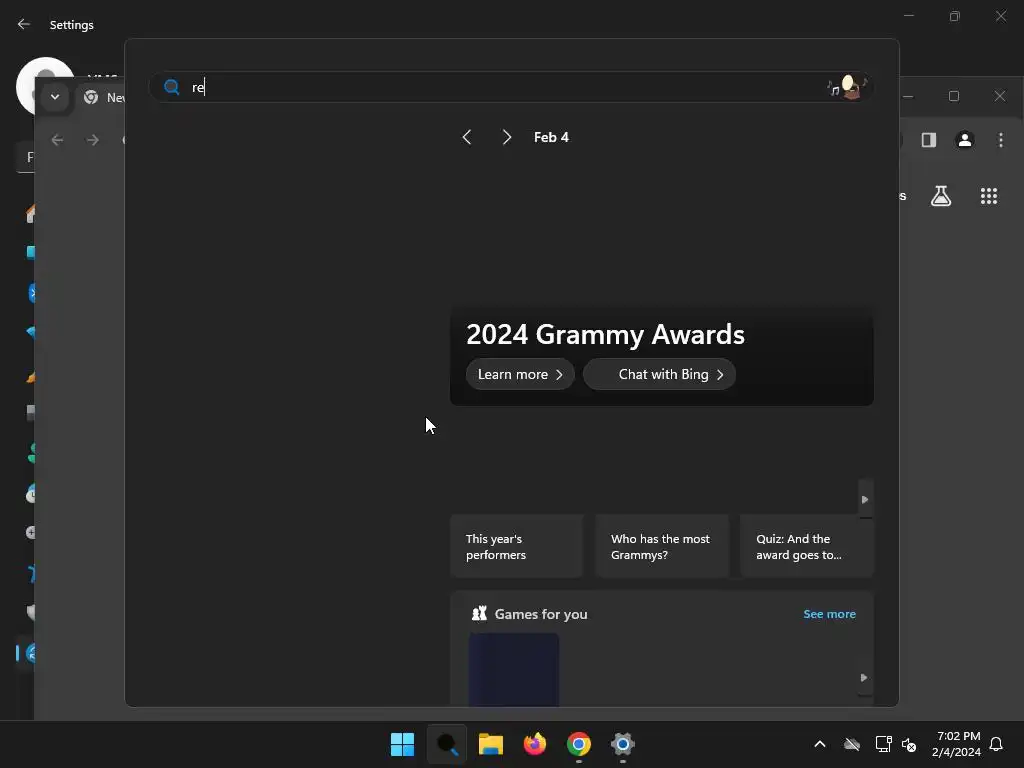Open Settings gear from the taskbar
The height and width of the screenshot is (768, 1024).
pos(623,744)
